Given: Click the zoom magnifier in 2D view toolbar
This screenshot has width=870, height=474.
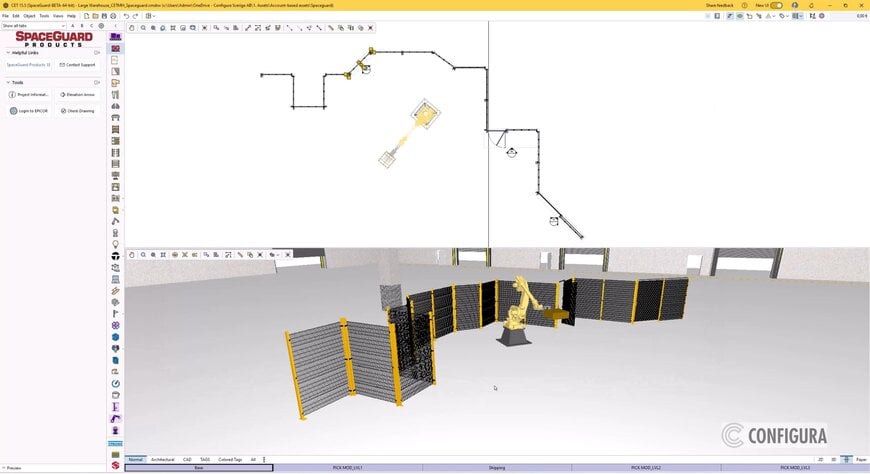Looking at the screenshot, I should pos(143,28).
